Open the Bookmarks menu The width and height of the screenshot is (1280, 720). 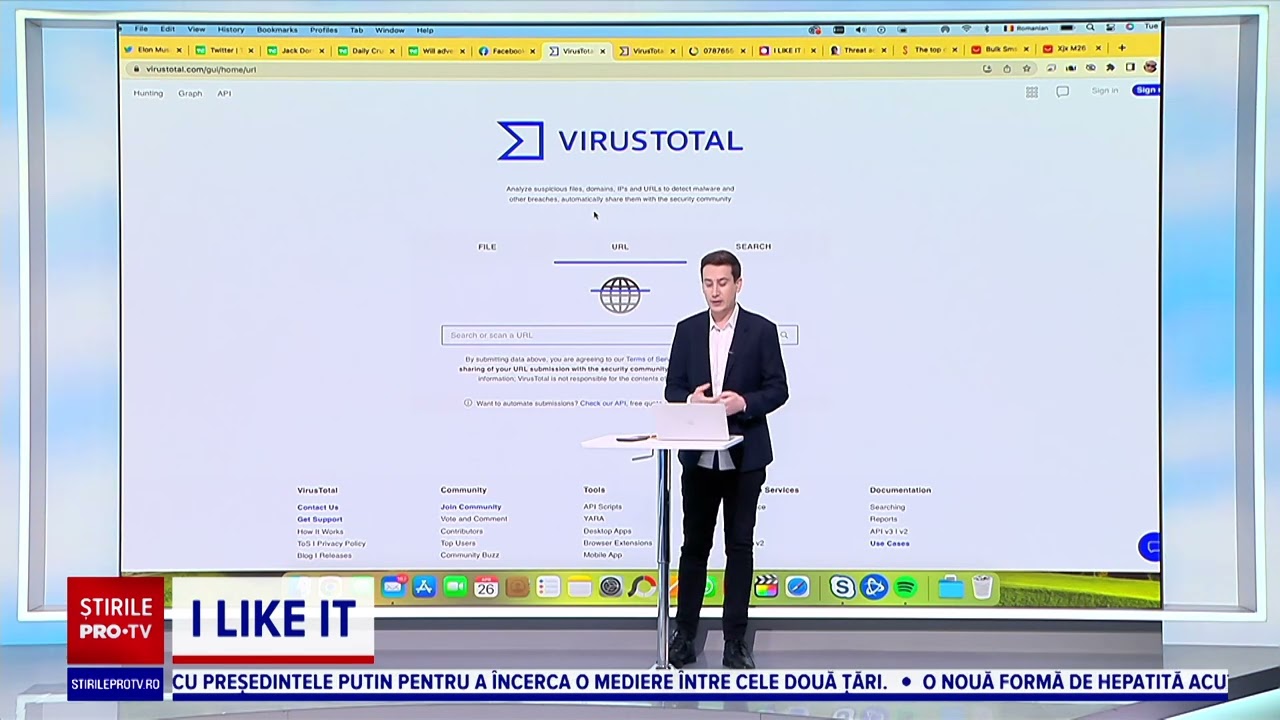277,30
